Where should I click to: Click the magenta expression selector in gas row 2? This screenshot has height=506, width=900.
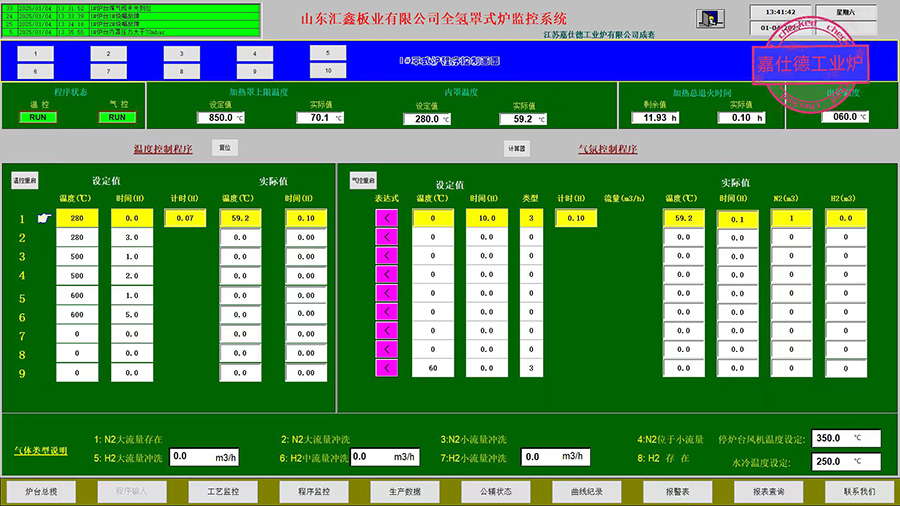click(386, 237)
